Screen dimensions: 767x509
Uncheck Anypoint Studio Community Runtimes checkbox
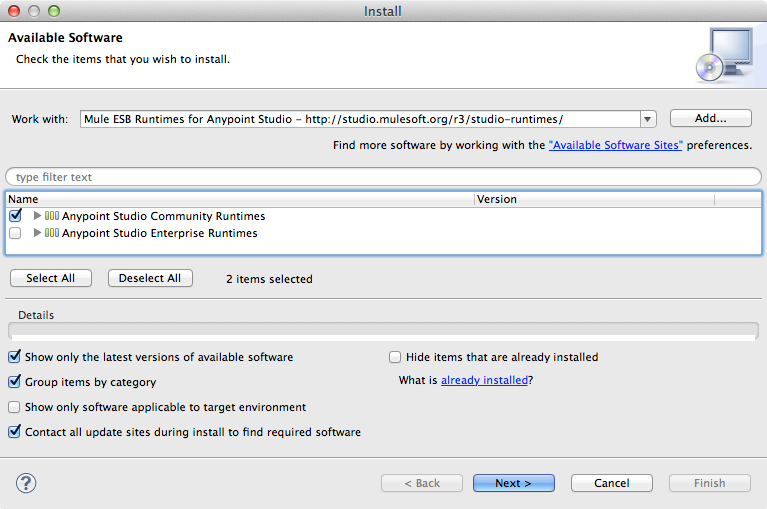point(15,216)
